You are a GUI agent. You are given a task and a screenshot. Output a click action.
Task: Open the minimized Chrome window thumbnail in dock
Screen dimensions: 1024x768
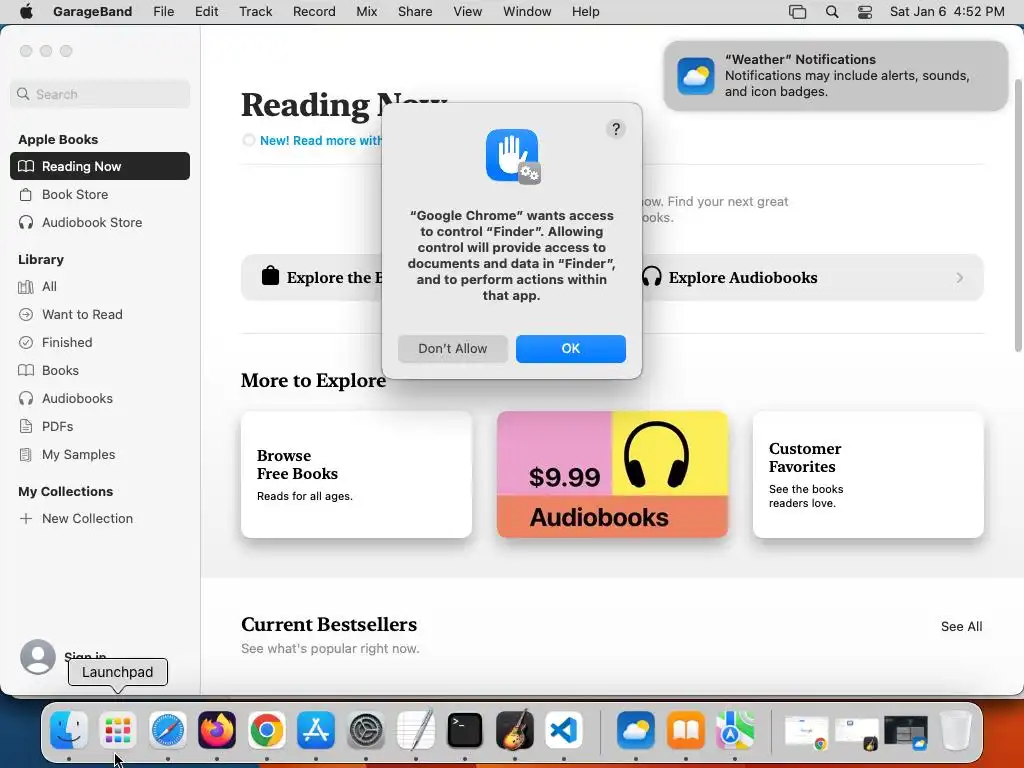[x=806, y=731]
